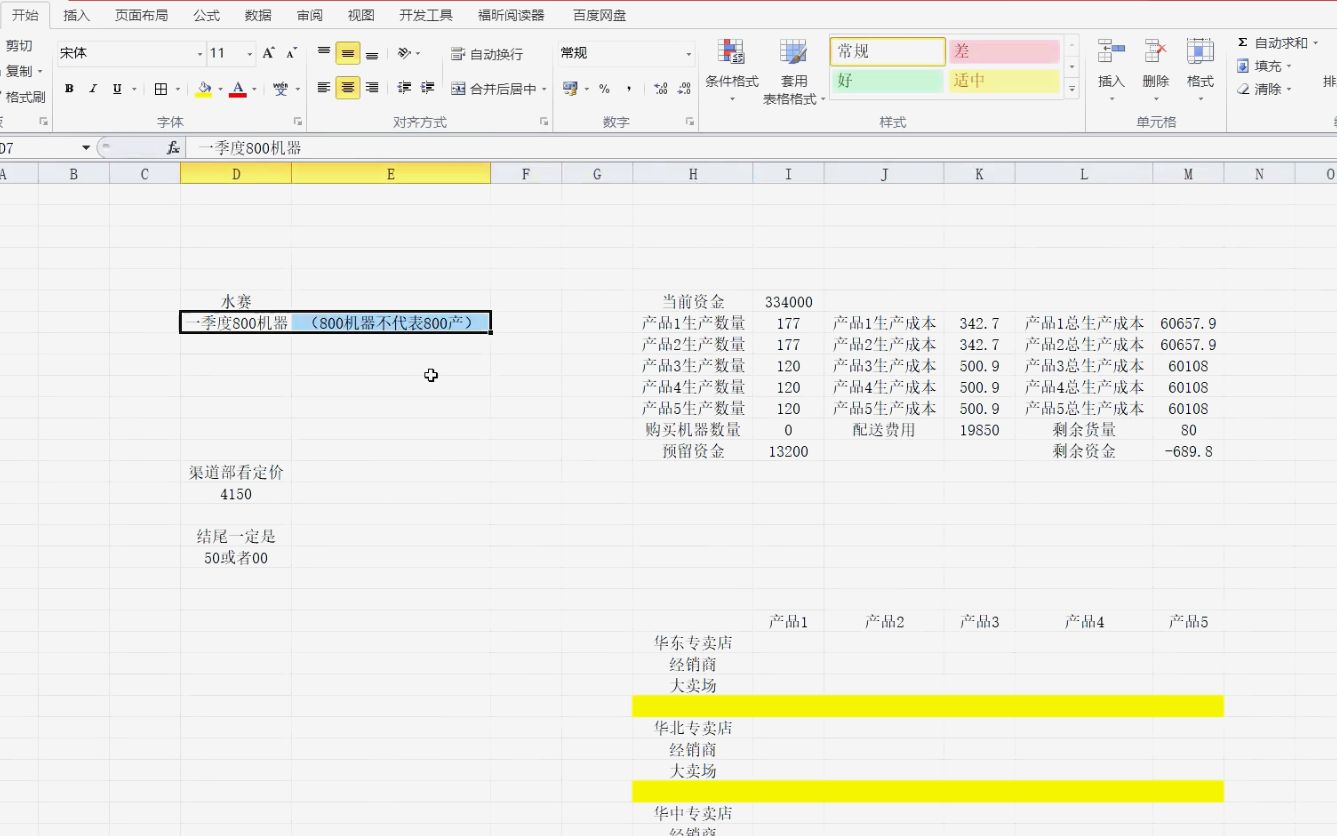Toggle middle vertical alignment
Screen dimensions: 1337x836
348,53
